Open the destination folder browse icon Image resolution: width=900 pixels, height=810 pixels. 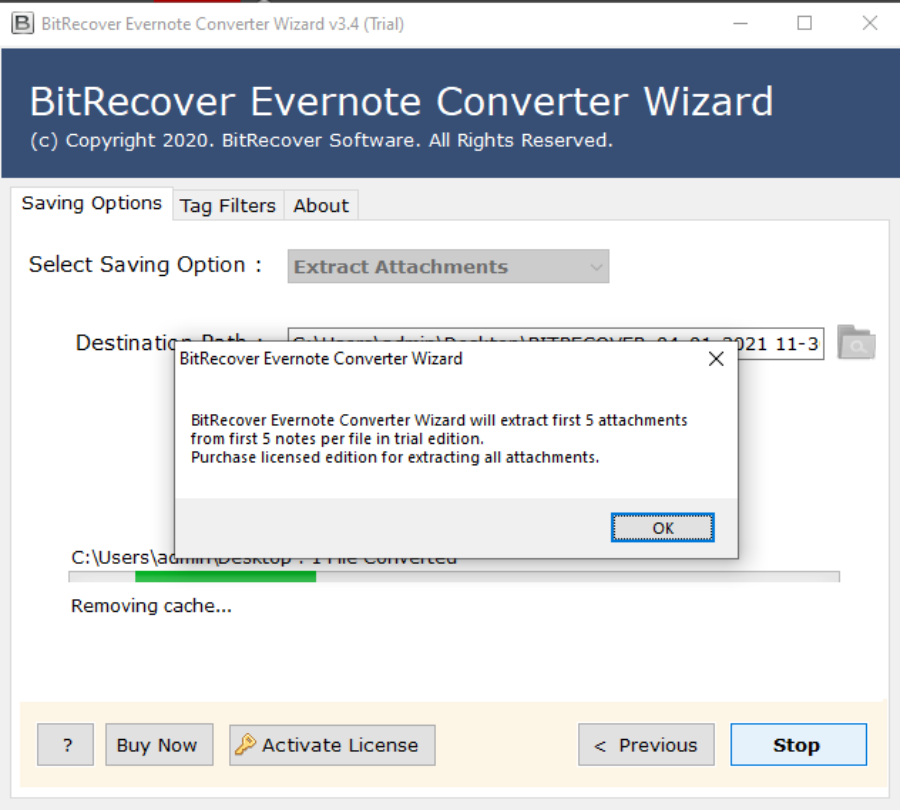(855, 343)
